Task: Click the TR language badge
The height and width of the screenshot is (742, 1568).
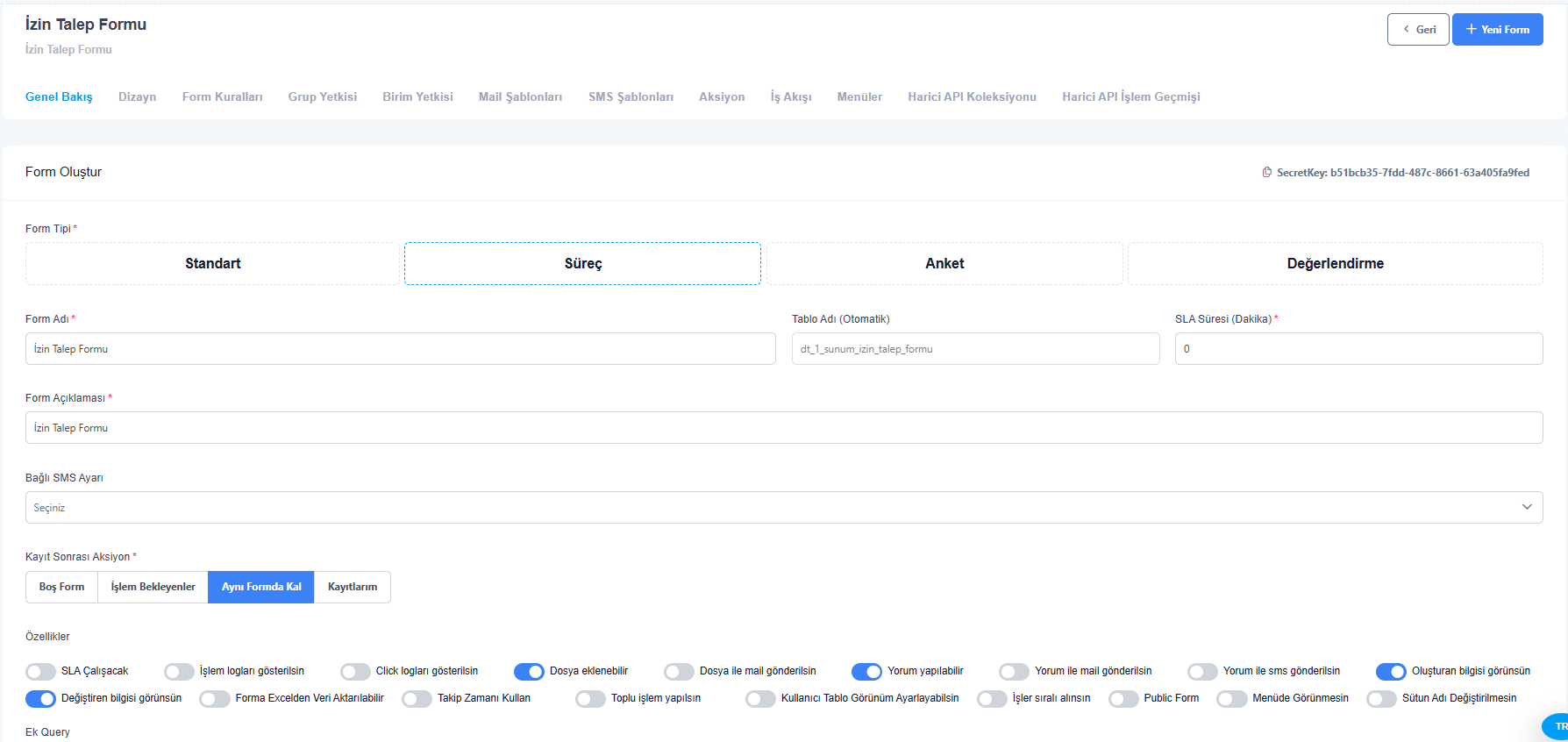Action: tap(1558, 726)
